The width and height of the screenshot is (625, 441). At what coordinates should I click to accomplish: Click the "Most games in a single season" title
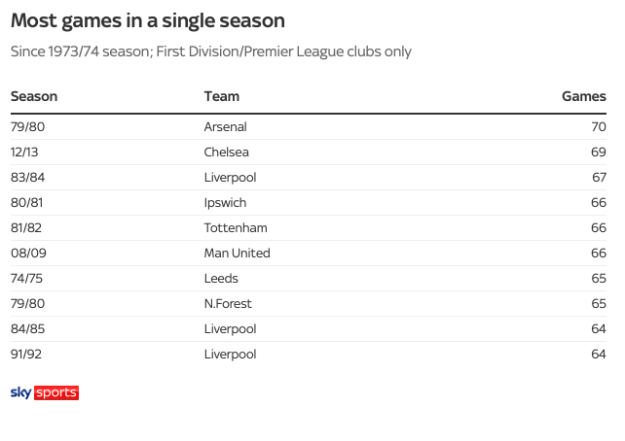[x=146, y=20]
